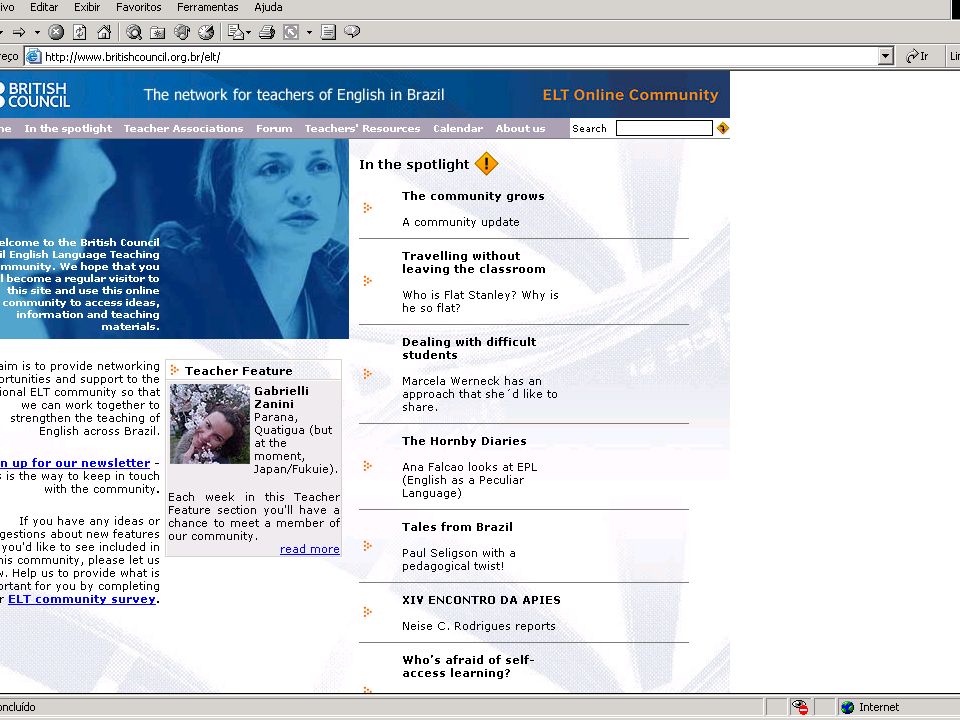This screenshot has height=720, width=960.
Task: Click the address bar URL field
Action: 460,56
